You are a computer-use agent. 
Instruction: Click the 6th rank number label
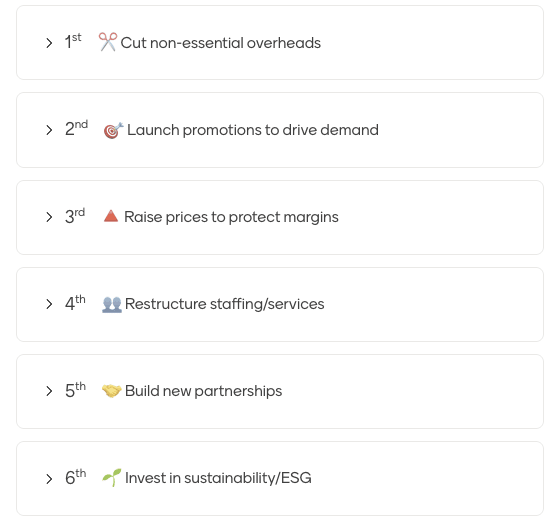(76, 477)
